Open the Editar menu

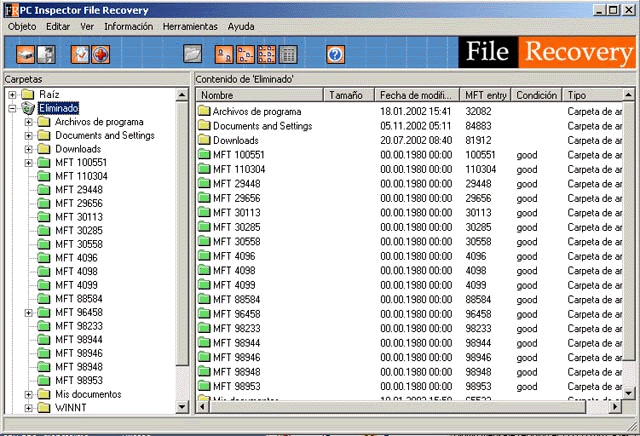(58, 27)
